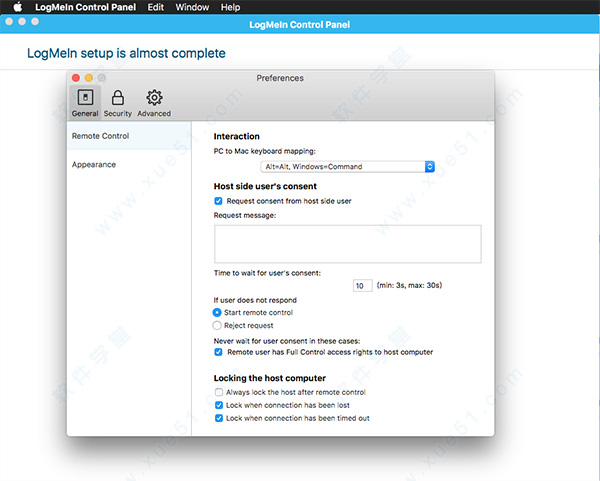This screenshot has height=481, width=600.
Task: Open the General preferences pane
Action: pyautogui.click(x=85, y=103)
